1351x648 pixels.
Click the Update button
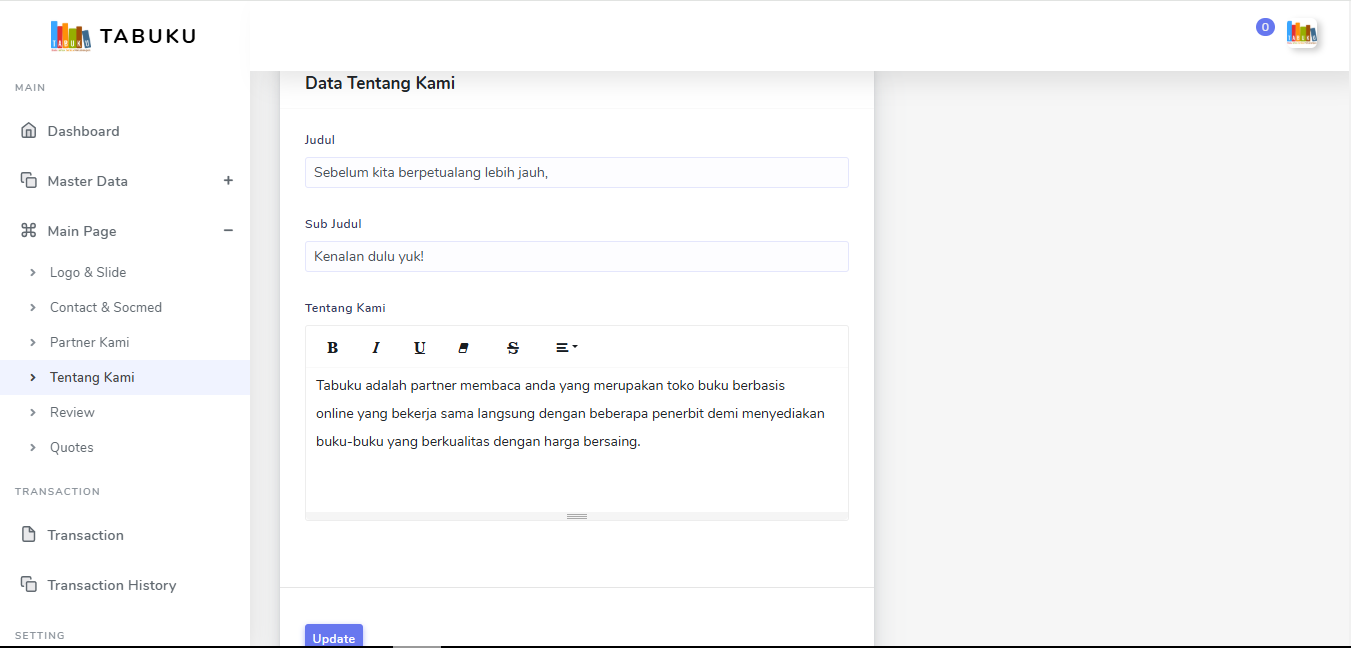point(334,637)
